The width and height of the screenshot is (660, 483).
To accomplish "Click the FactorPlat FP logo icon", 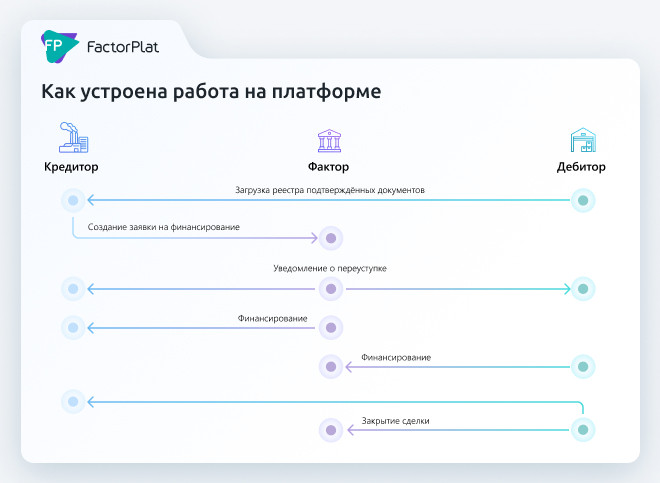I will [59, 46].
